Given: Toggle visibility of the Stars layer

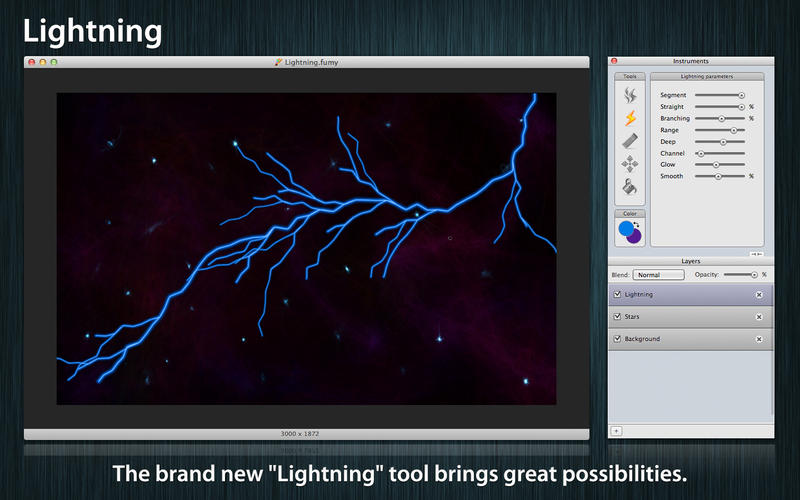Looking at the screenshot, I should [617, 317].
